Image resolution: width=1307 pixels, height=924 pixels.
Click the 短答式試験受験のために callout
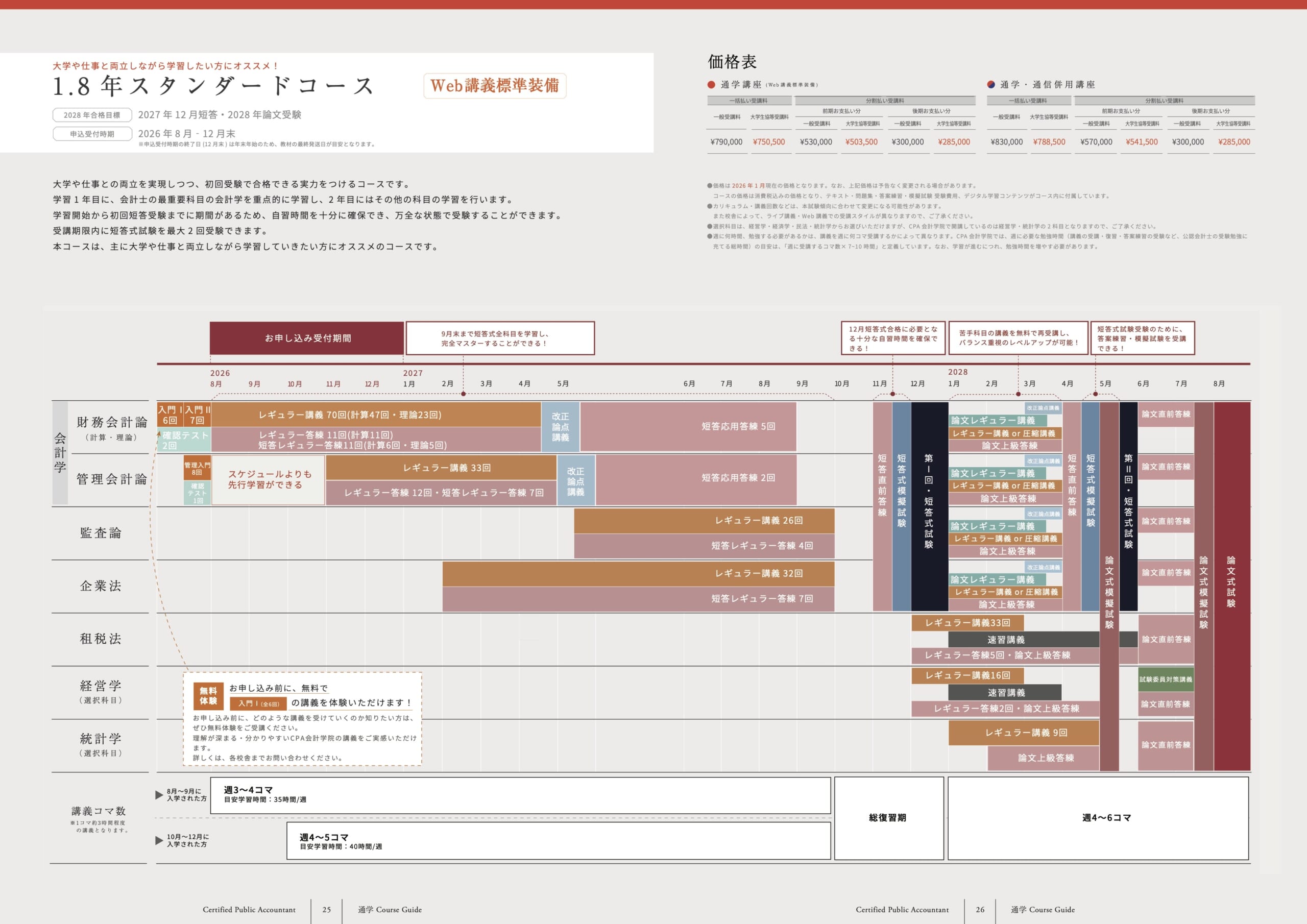[x=1143, y=338]
